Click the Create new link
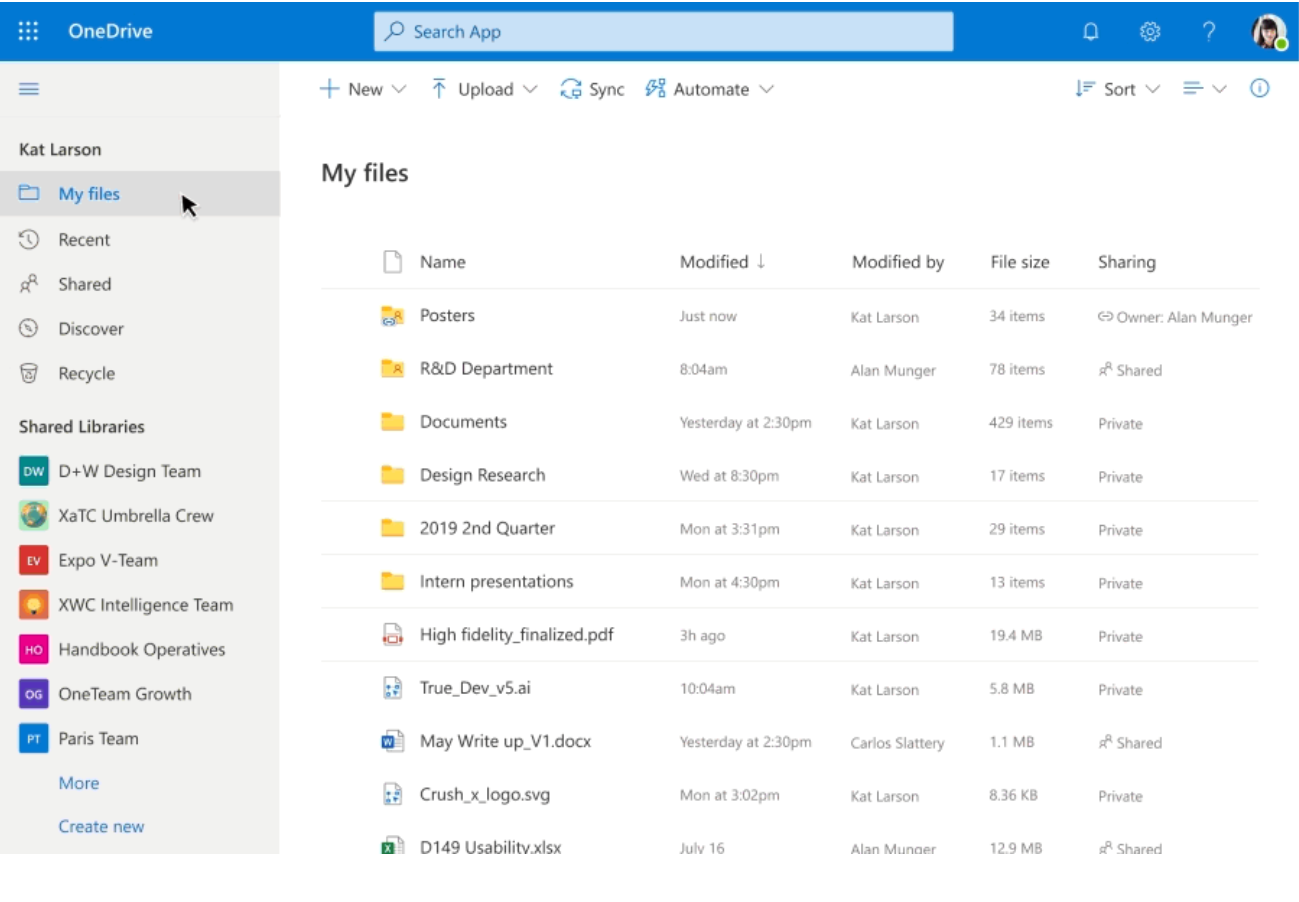Image resolution: width=1299 pixels, height=902 pixels. pos(101,827)
